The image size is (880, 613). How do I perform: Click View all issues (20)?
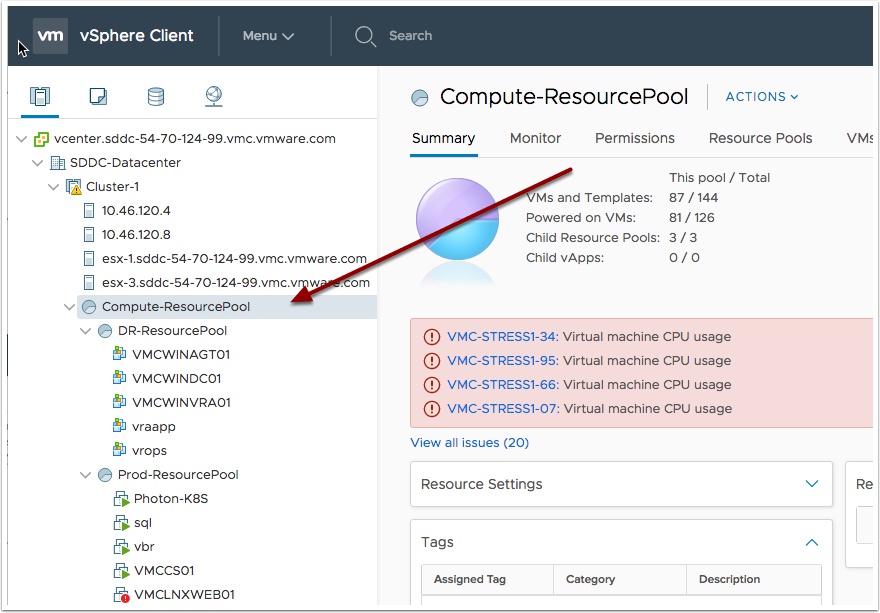pyautogui.click(x=470, y=443)
